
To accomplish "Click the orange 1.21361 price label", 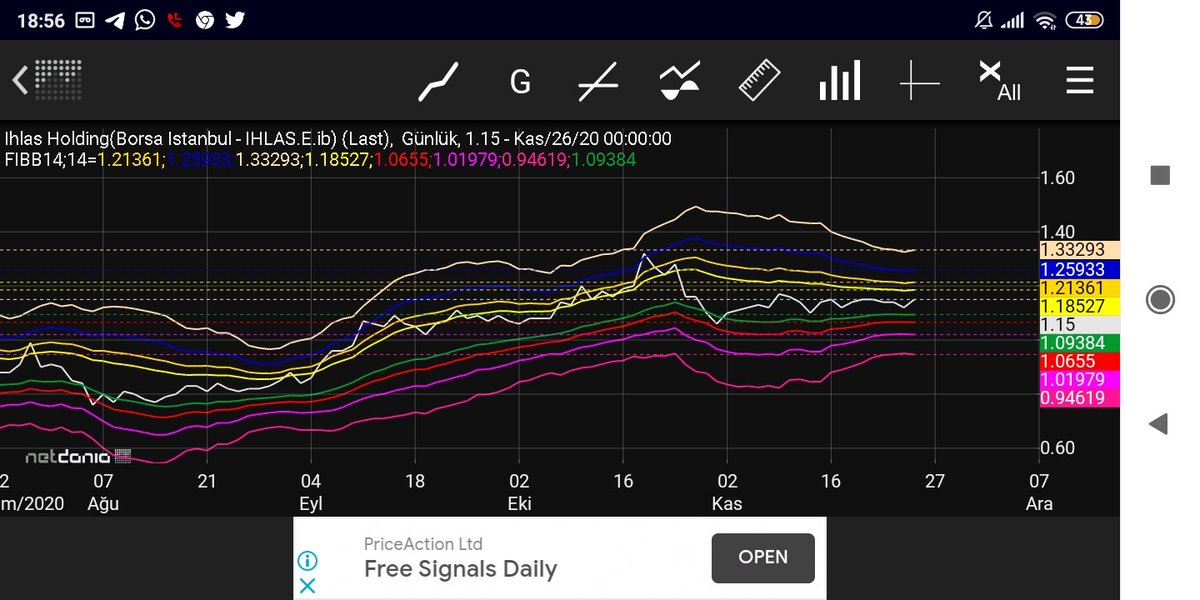I will 1079,288.
